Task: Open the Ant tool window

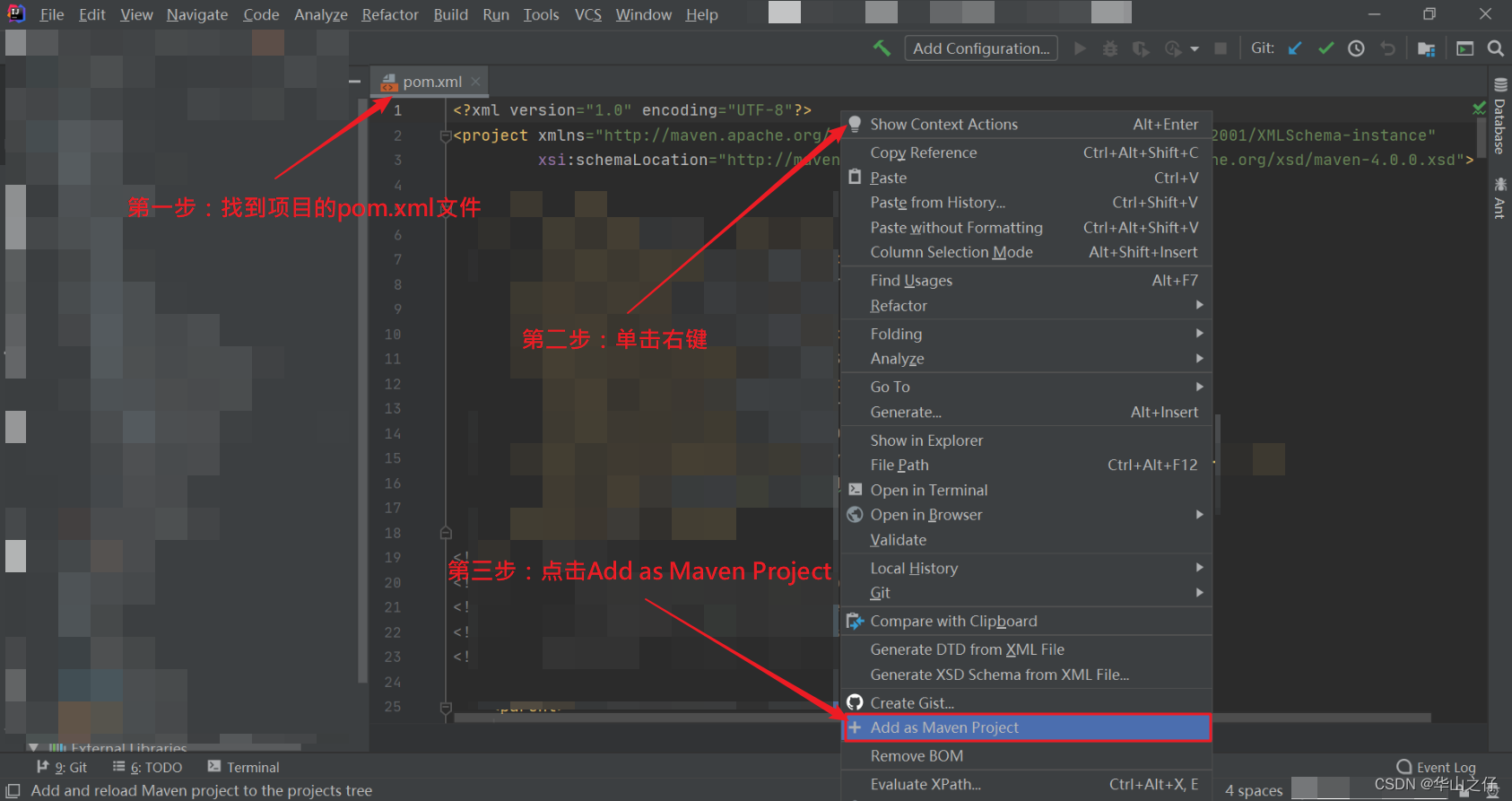Action: pyautogui.click(x=1500, y=197)
